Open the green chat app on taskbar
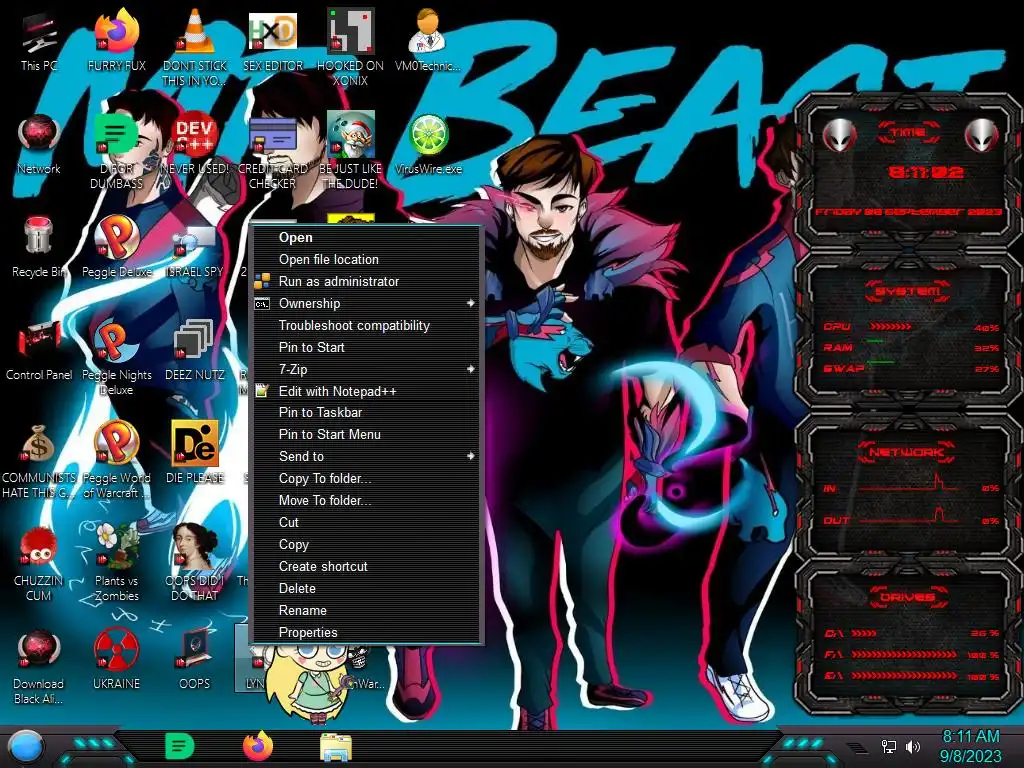 tap(180, 747)
